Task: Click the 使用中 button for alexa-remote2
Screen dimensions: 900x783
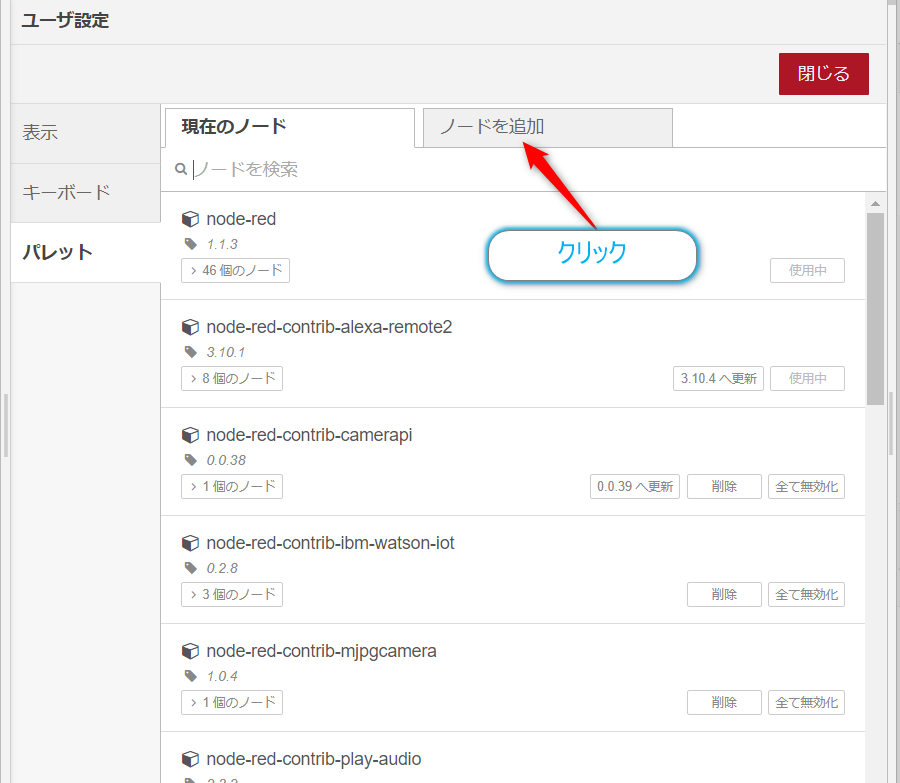Action: [x=807, y=378]
